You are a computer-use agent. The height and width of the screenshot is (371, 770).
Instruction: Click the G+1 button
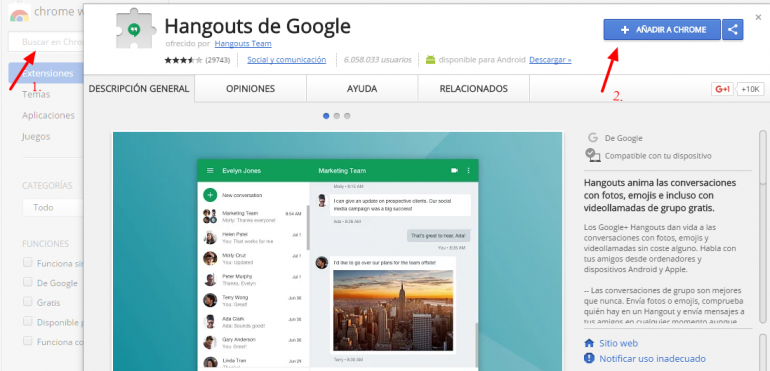pyautogui.click(x=723, y=89)
